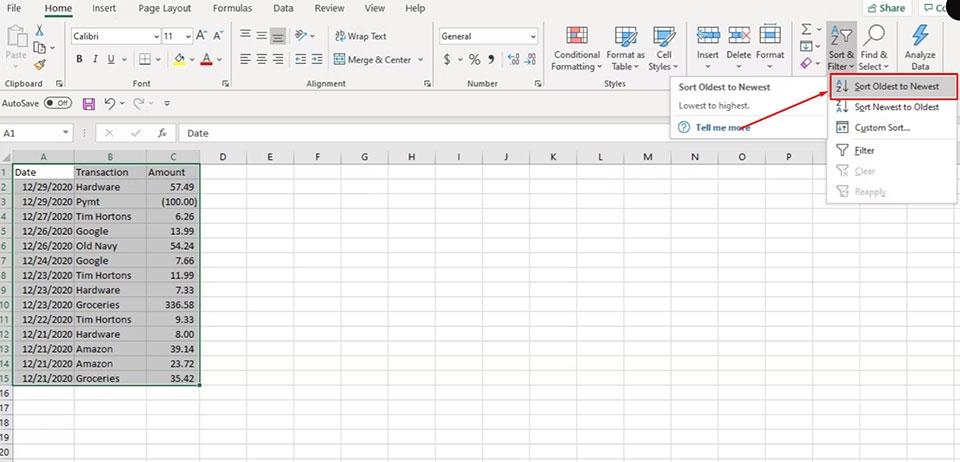
Task: Toggle top vertical alignment
Action: click(x=245, y=35)
